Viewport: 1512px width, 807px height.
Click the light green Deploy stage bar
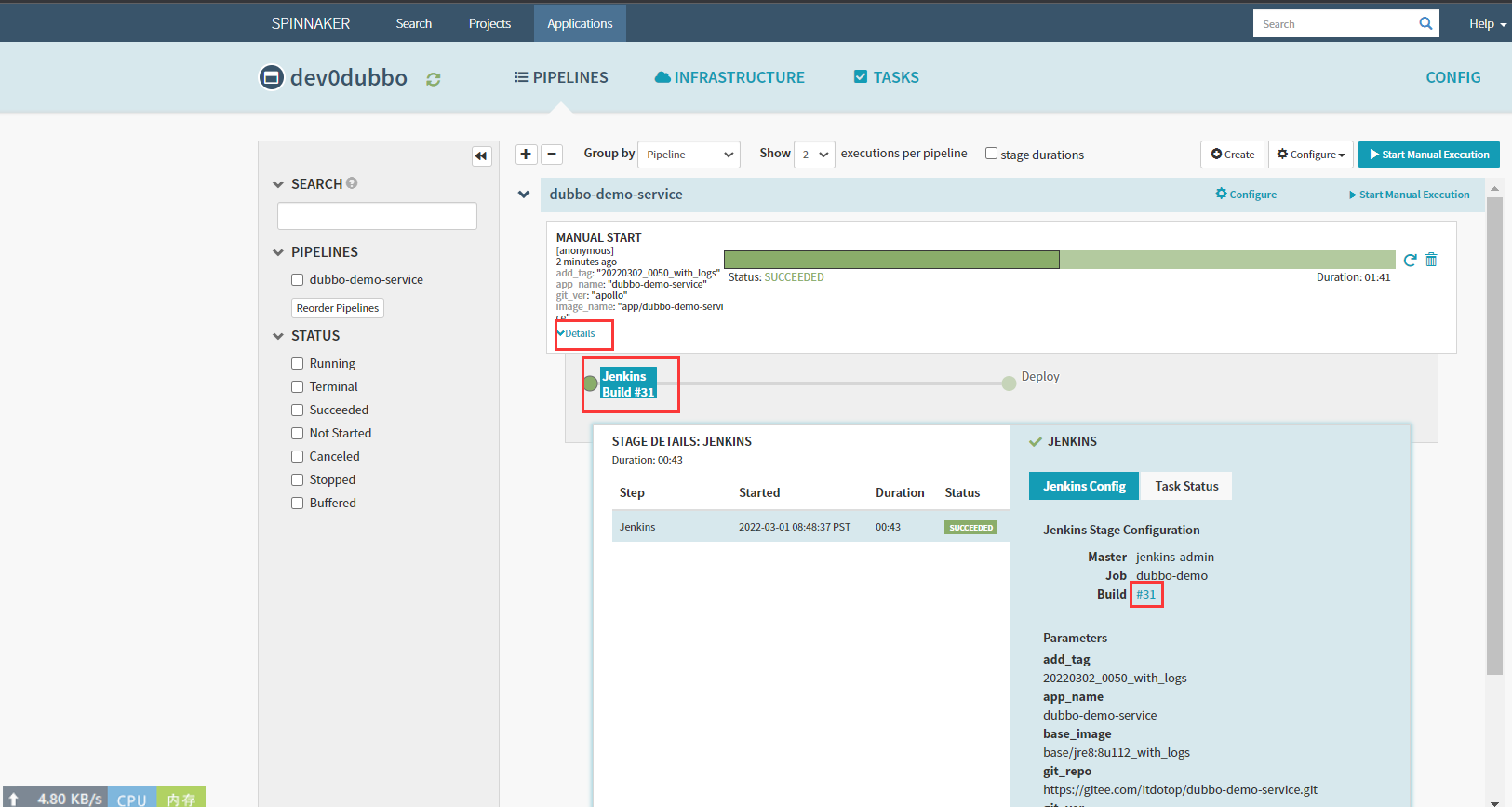click(1227, 260)
